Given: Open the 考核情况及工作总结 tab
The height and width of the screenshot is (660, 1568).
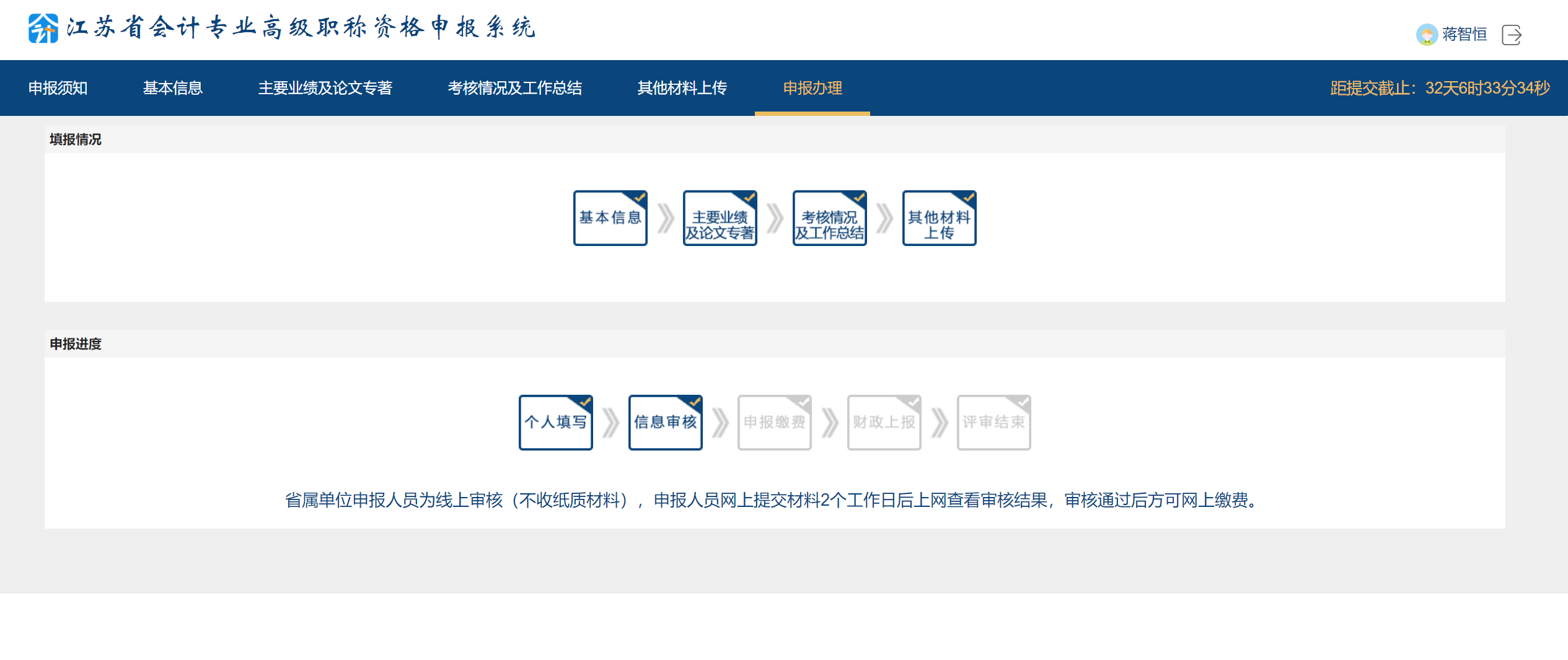Looking at the screenshot, I should tap(515, 88).
